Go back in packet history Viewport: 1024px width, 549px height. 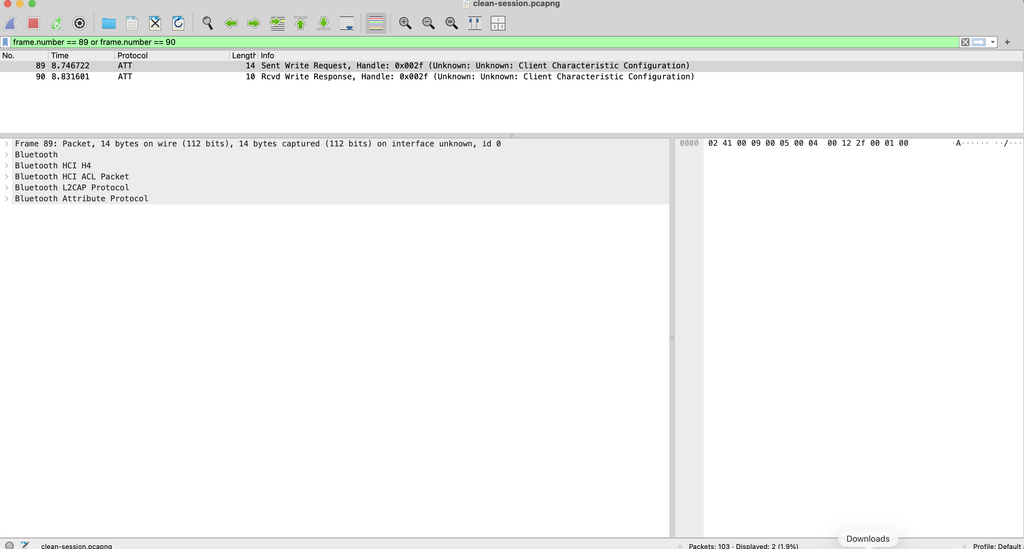coord(231,24)
